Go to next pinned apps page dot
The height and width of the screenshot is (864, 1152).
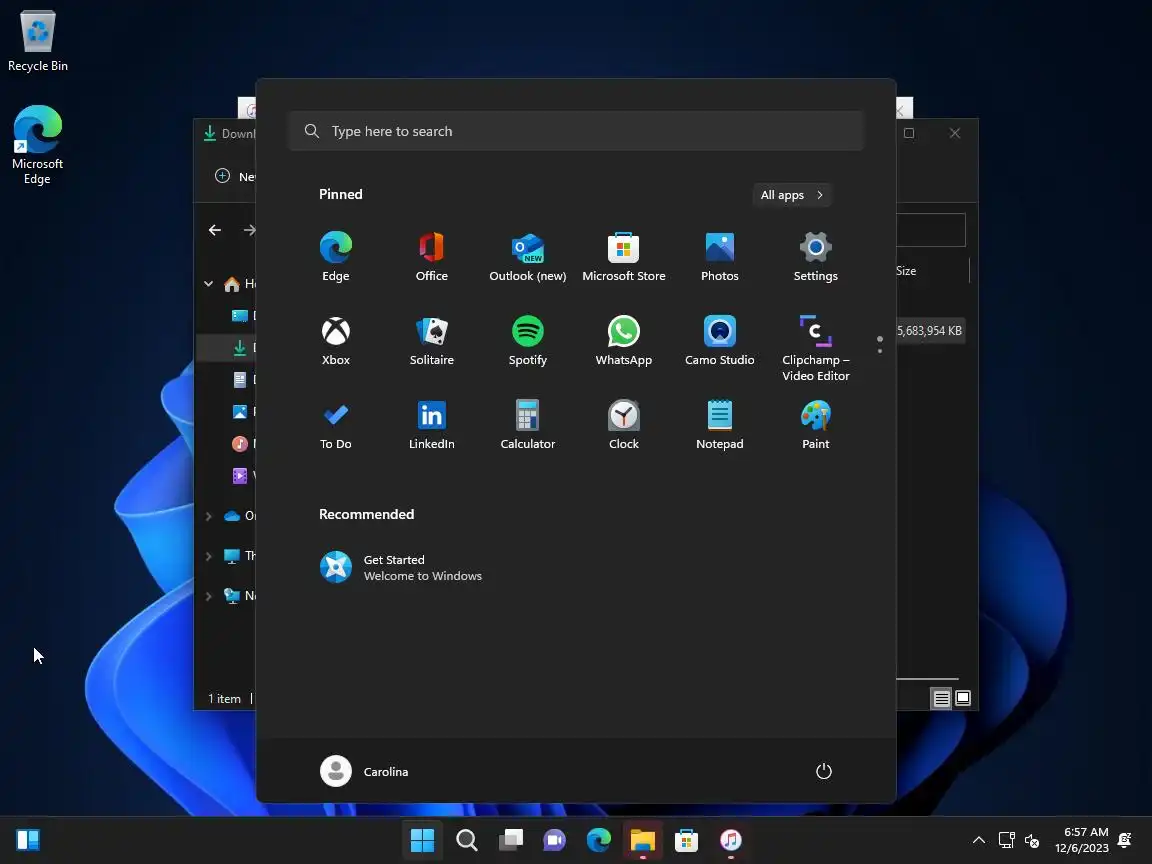point(879,351)
